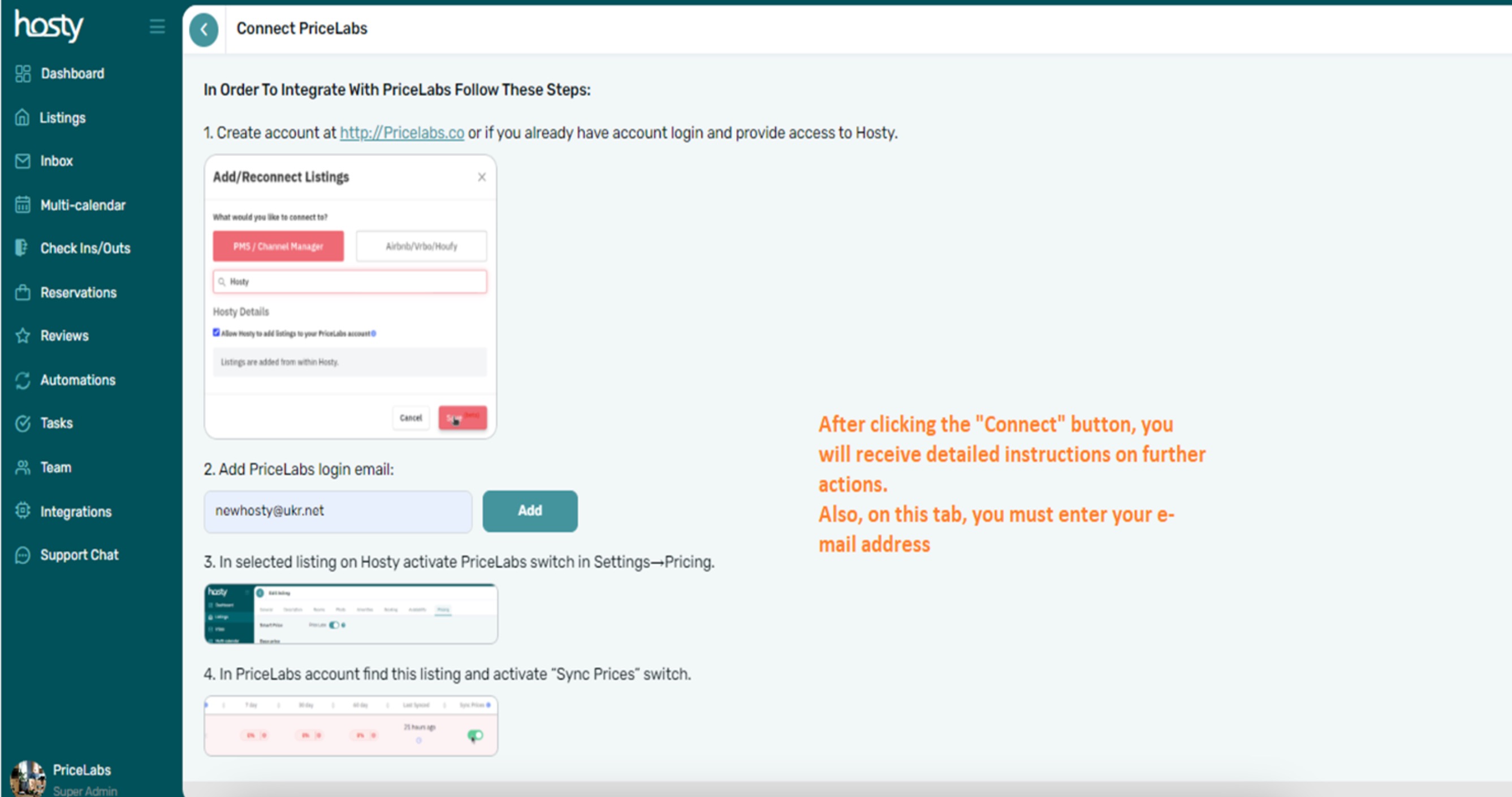The height and width of the screenshot is (797, 1512).
Task: Click the Reviews star icon
Action: click(x=22, y=336)
